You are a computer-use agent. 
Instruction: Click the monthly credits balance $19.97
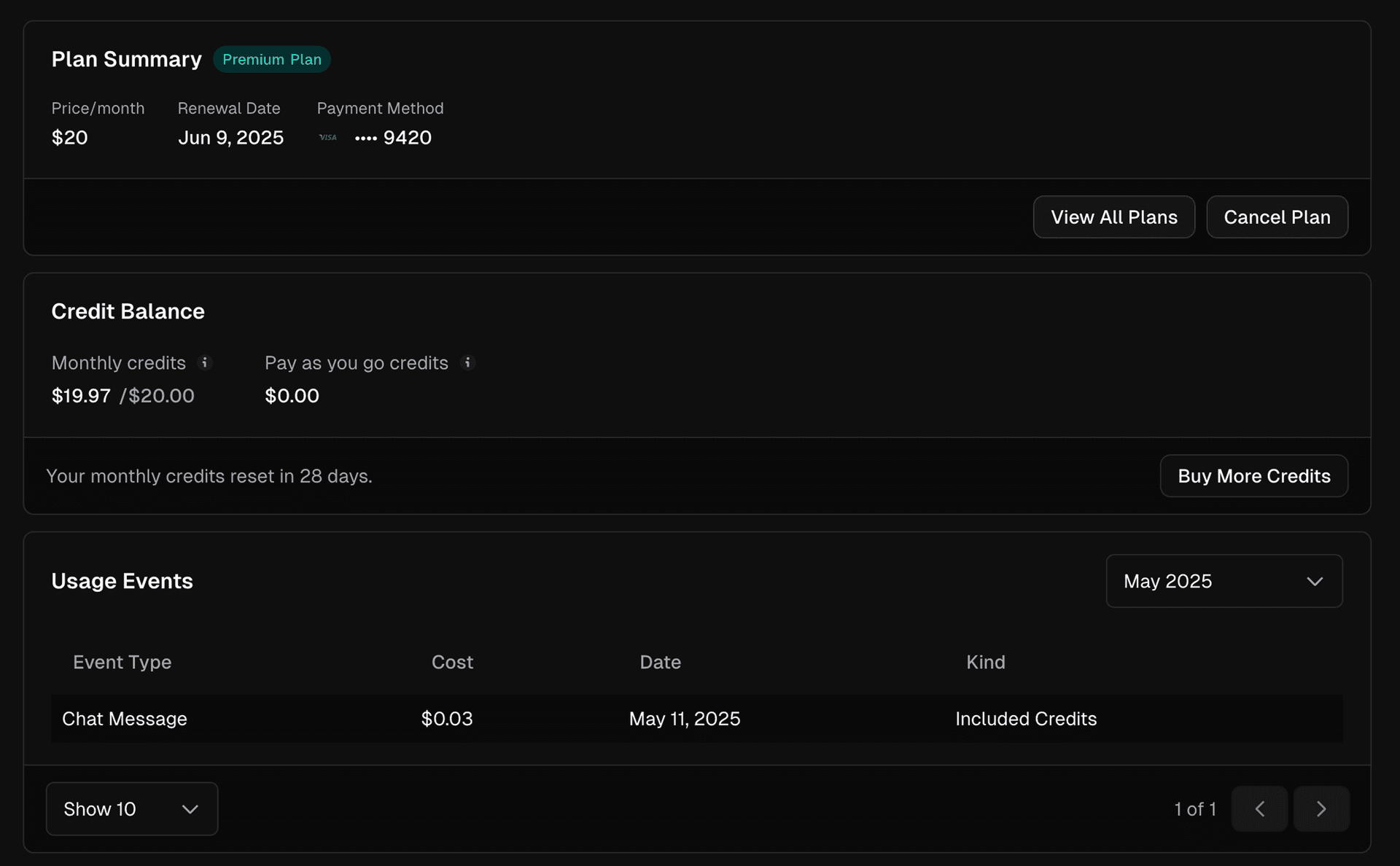pos(81,396)
